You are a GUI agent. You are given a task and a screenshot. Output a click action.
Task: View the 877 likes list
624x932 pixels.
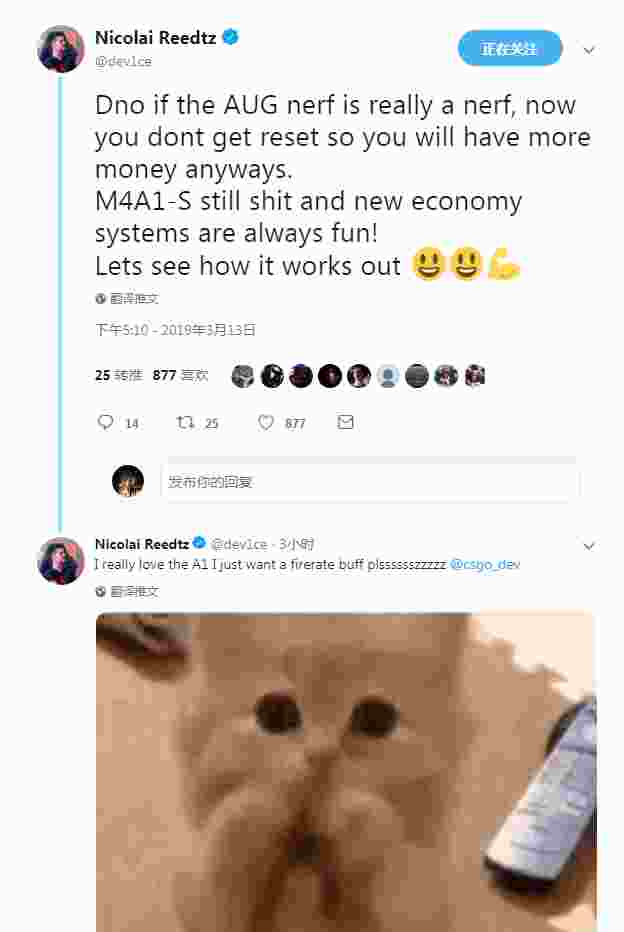[180, 375]
